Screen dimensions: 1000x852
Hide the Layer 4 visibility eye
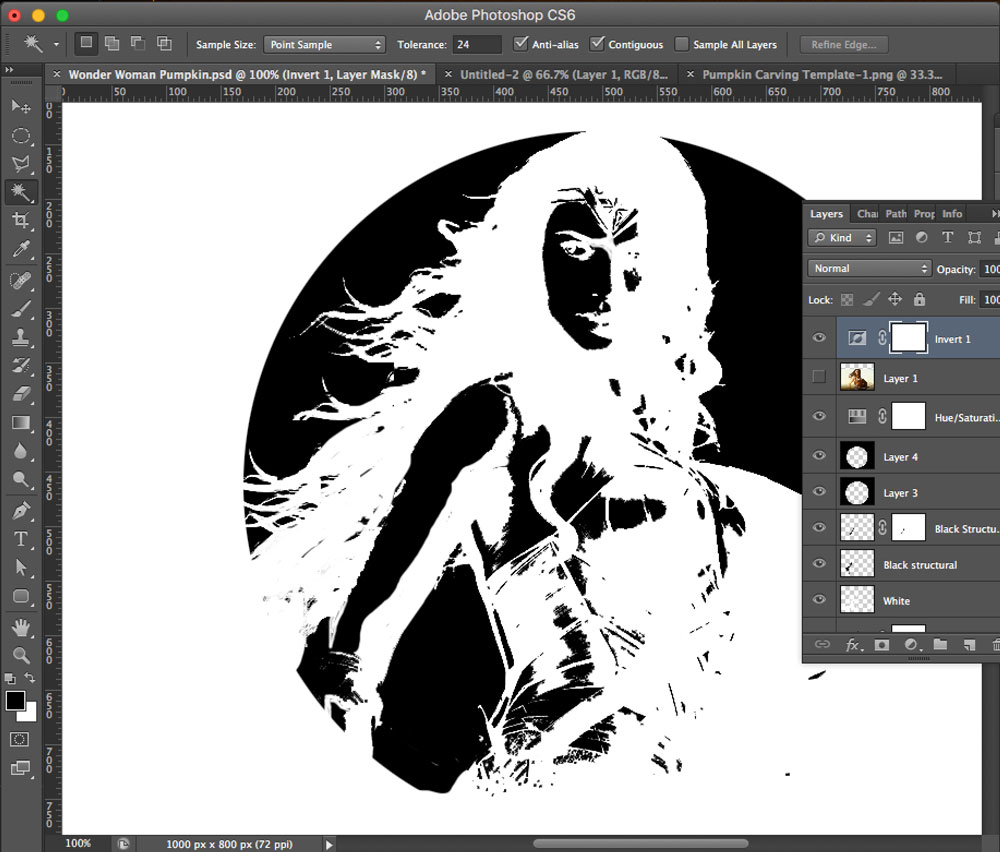(819, 456)
